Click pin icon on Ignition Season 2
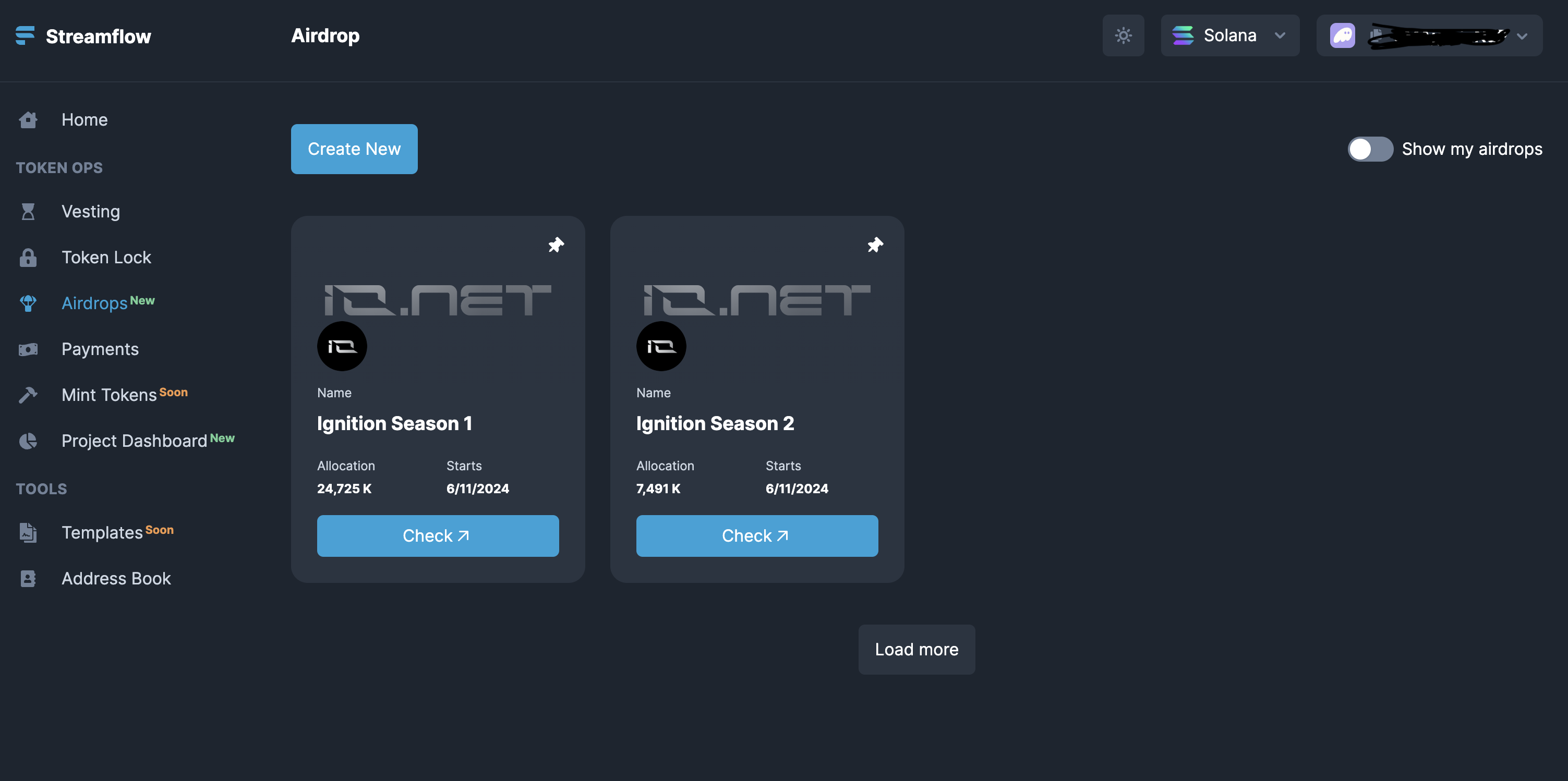1568x781 pixels. point(875,245)
